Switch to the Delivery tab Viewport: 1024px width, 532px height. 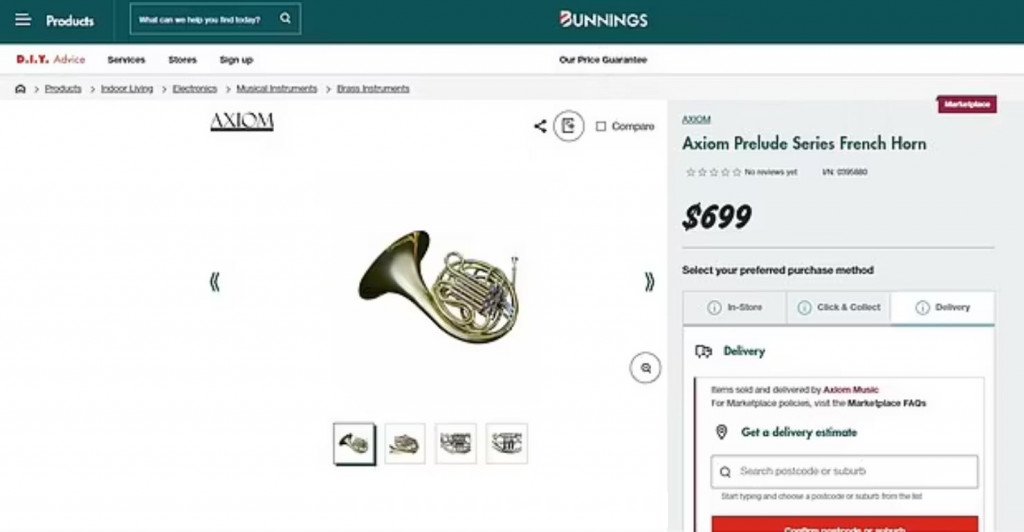(x=942, y=307)
